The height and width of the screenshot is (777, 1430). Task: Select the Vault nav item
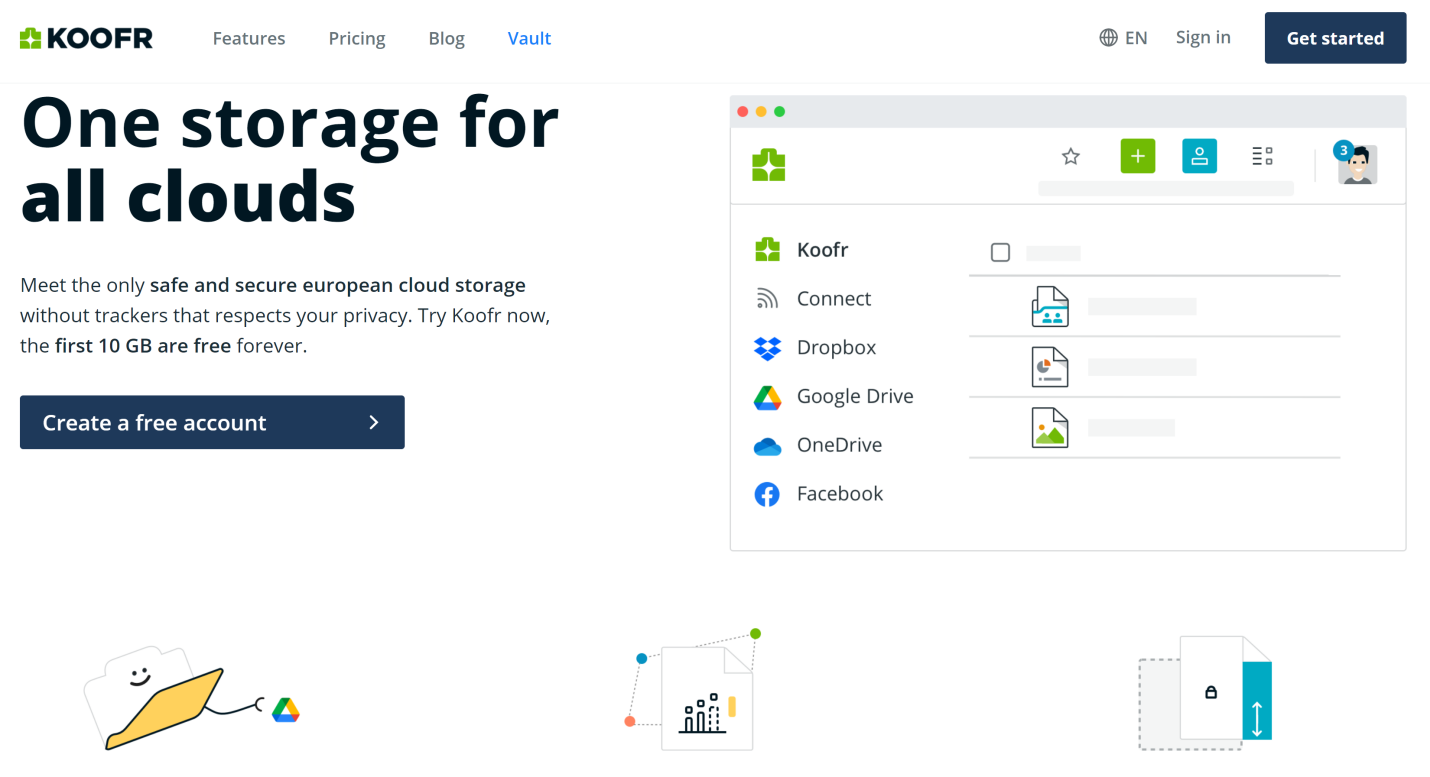pos(529,38)
